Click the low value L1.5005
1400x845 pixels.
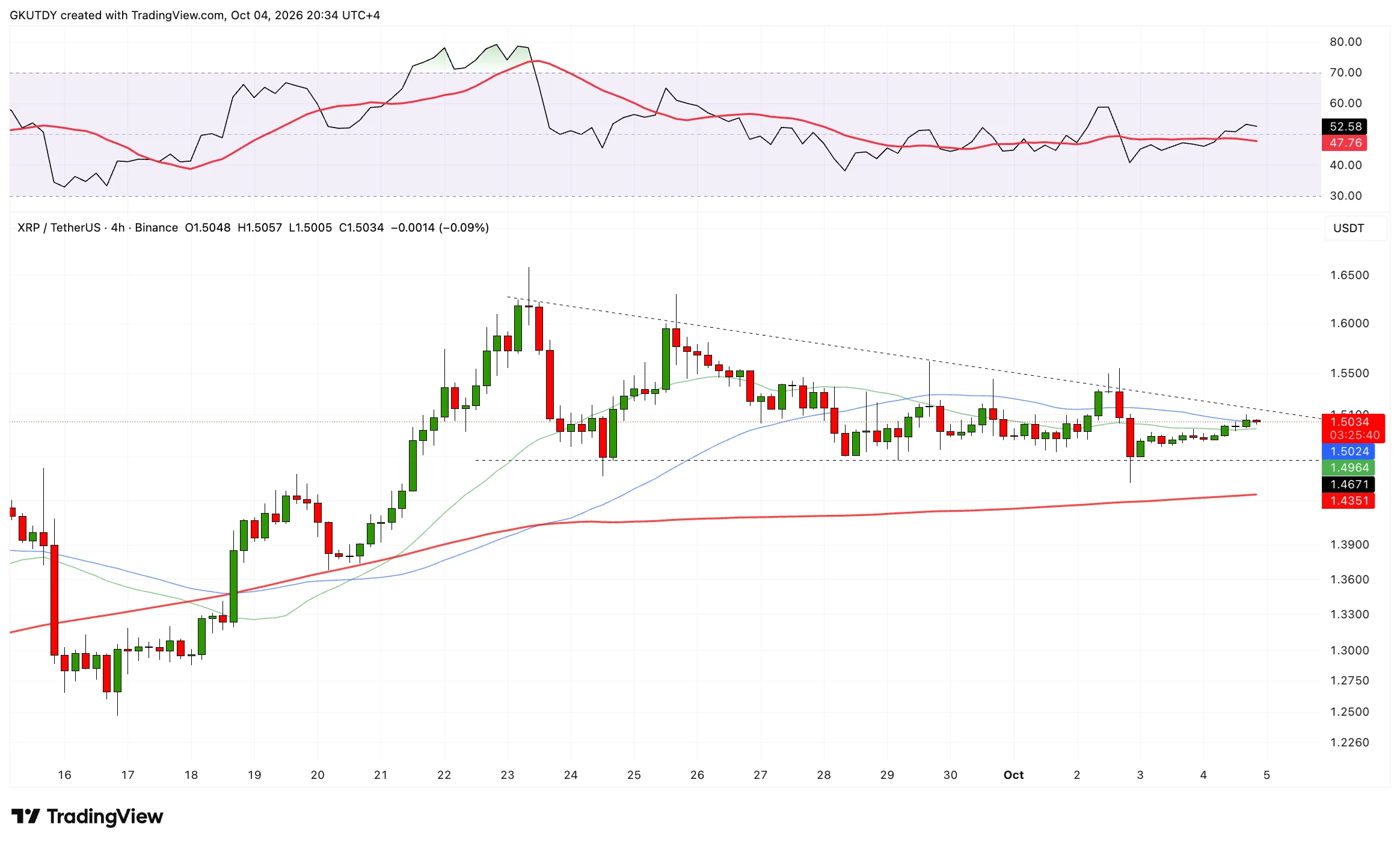[310, 227]
